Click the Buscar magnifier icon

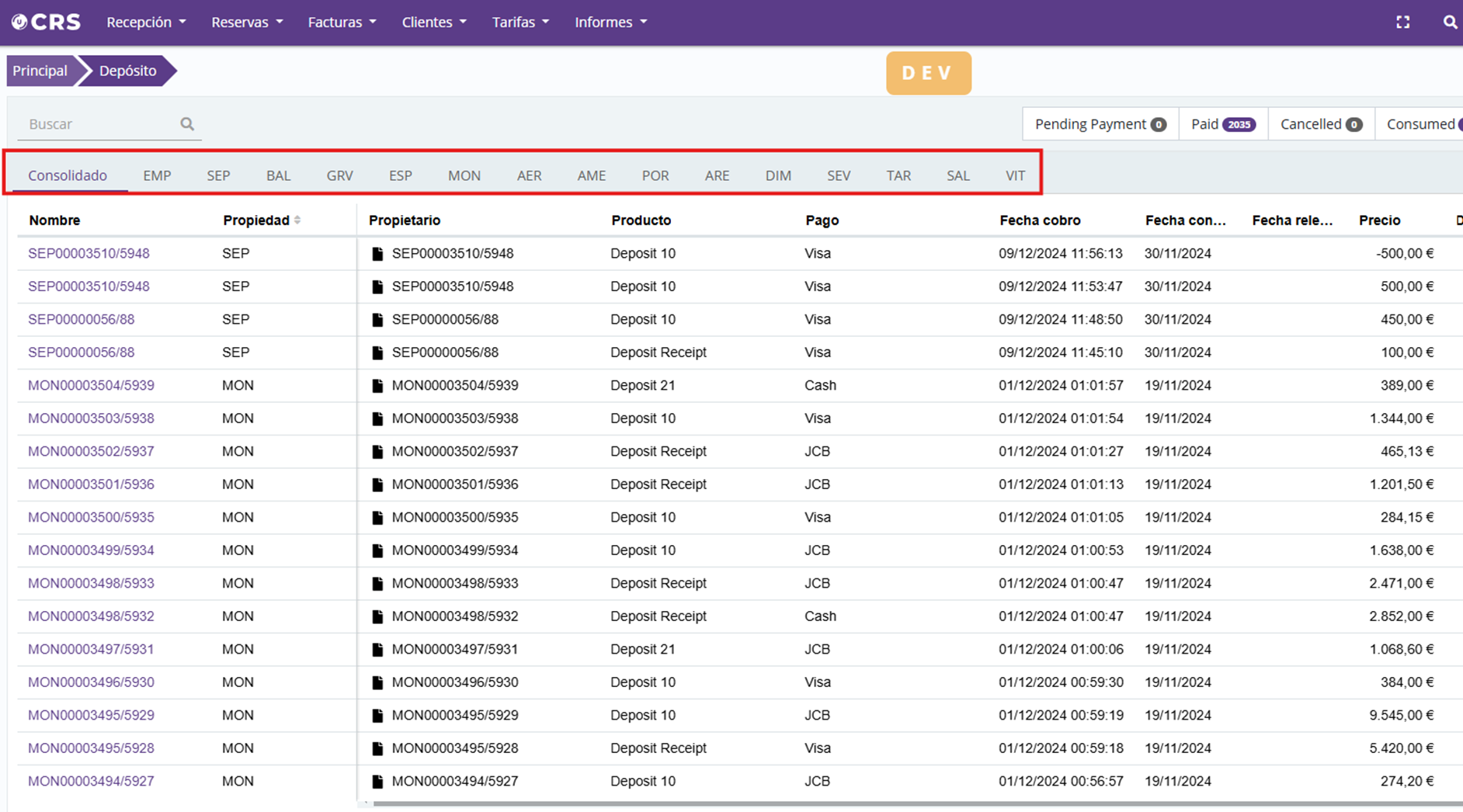click(x=187, y=124)
